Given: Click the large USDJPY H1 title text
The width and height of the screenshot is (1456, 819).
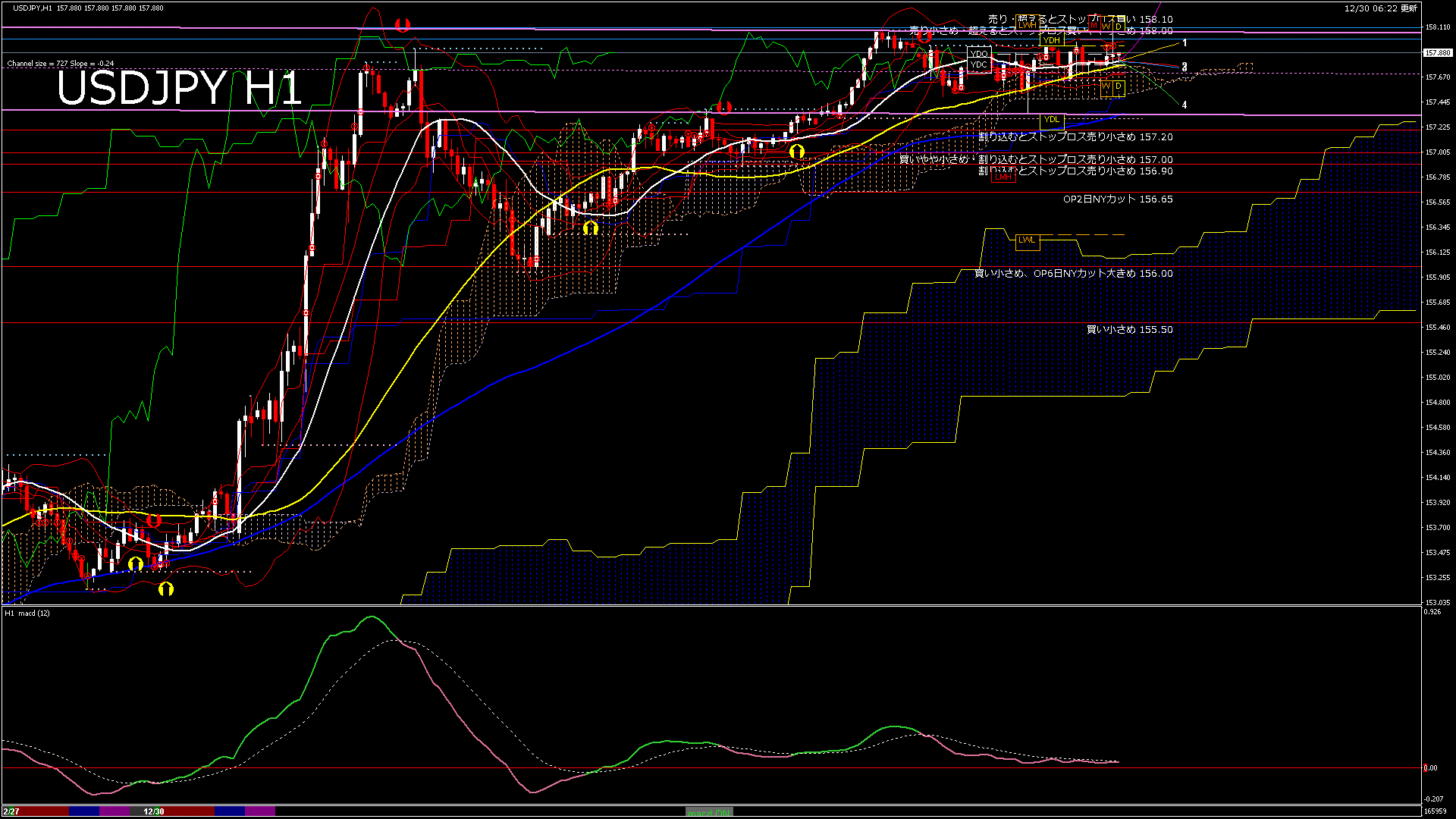Looking at the screenshot, I should (179, 89).
